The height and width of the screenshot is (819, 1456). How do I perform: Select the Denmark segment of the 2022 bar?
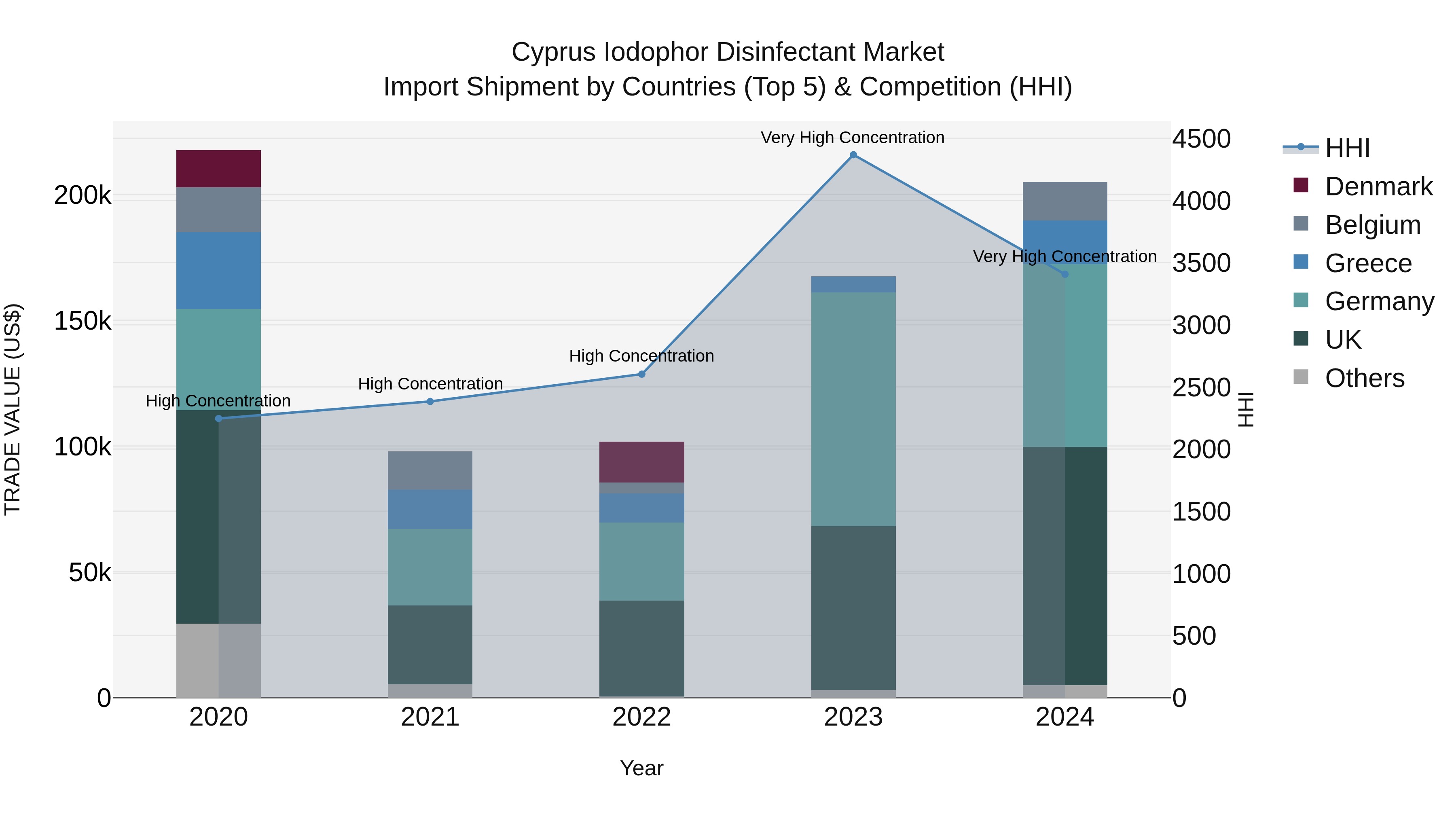click(641, 462)
